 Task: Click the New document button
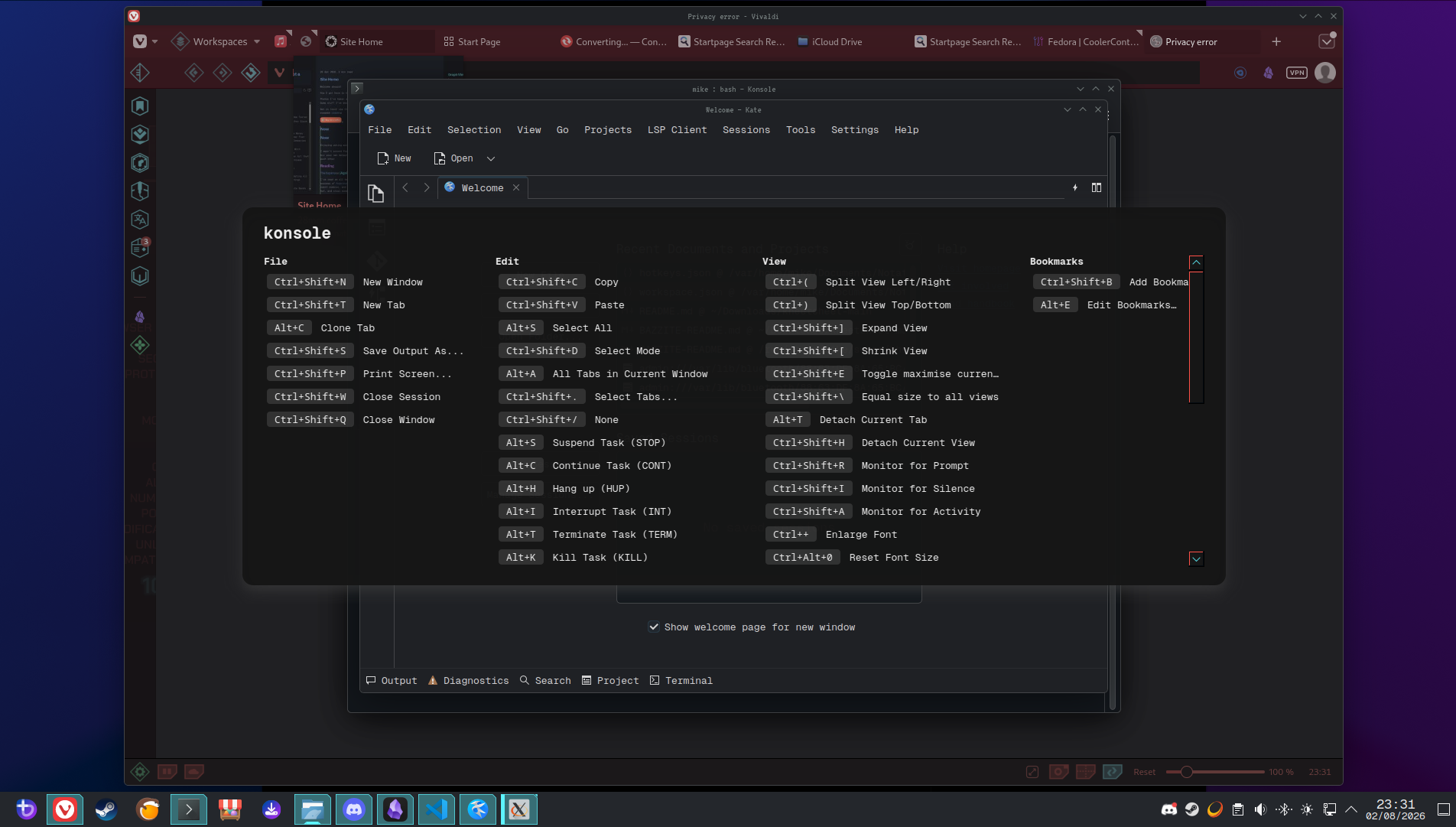coord(395,158)
